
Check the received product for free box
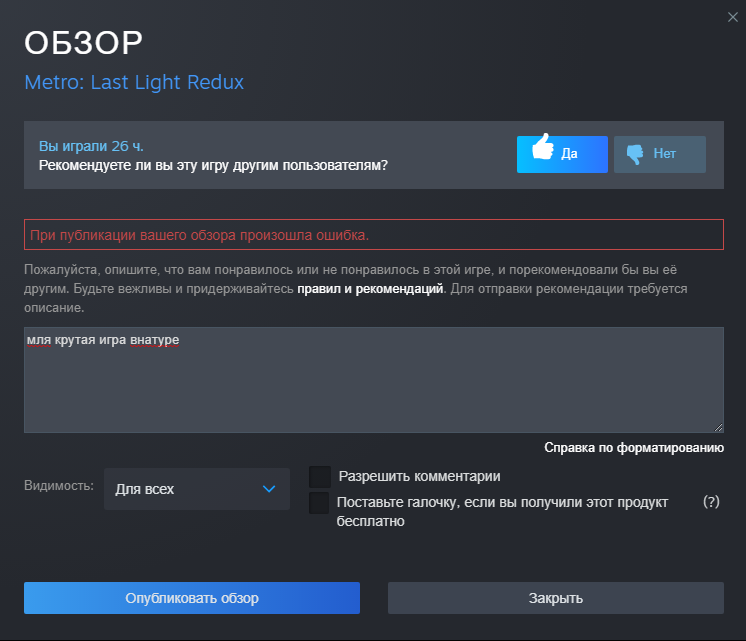tap(319, 503)
